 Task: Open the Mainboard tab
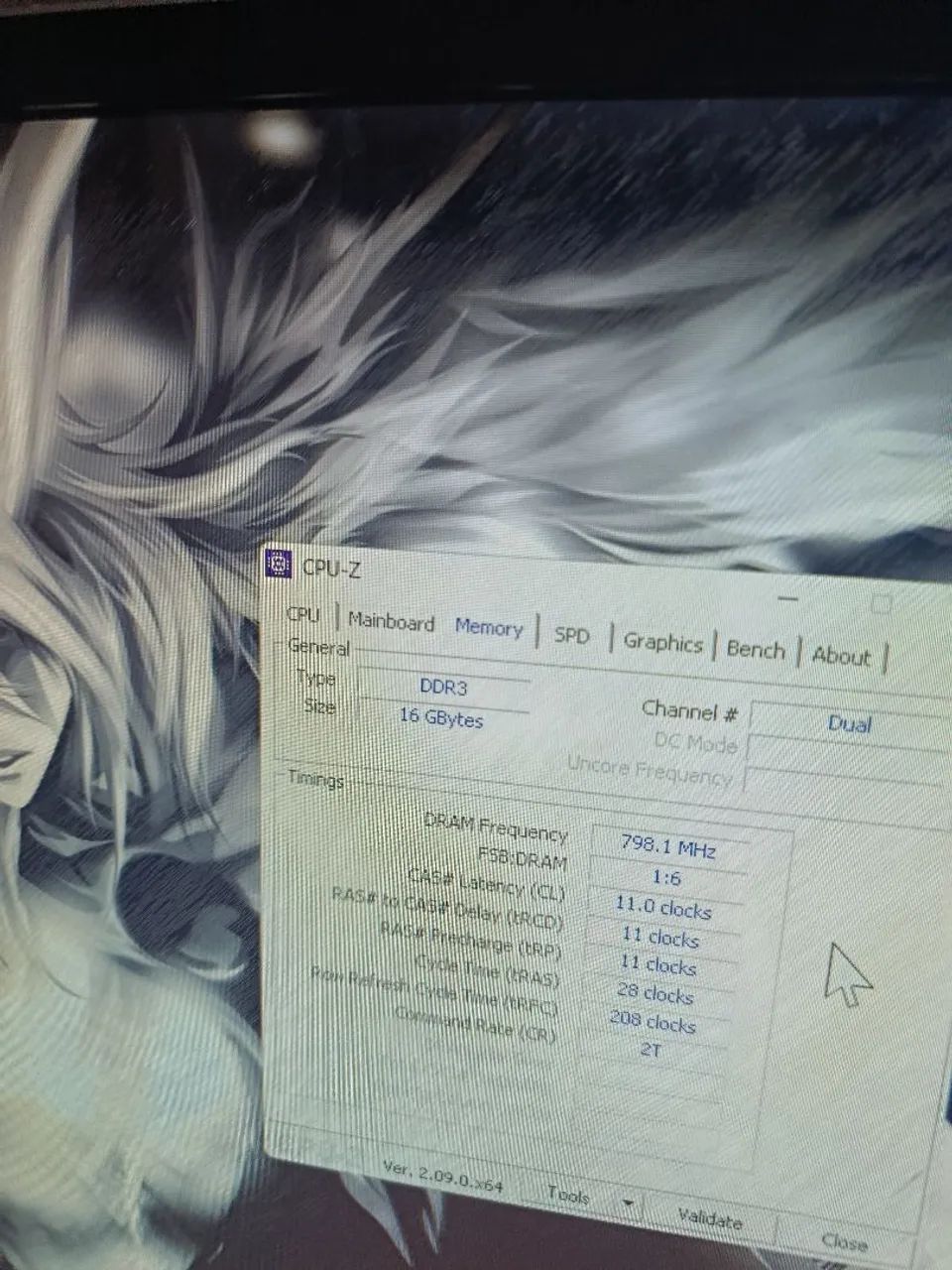pyautogui.click(x=391, y=622)
